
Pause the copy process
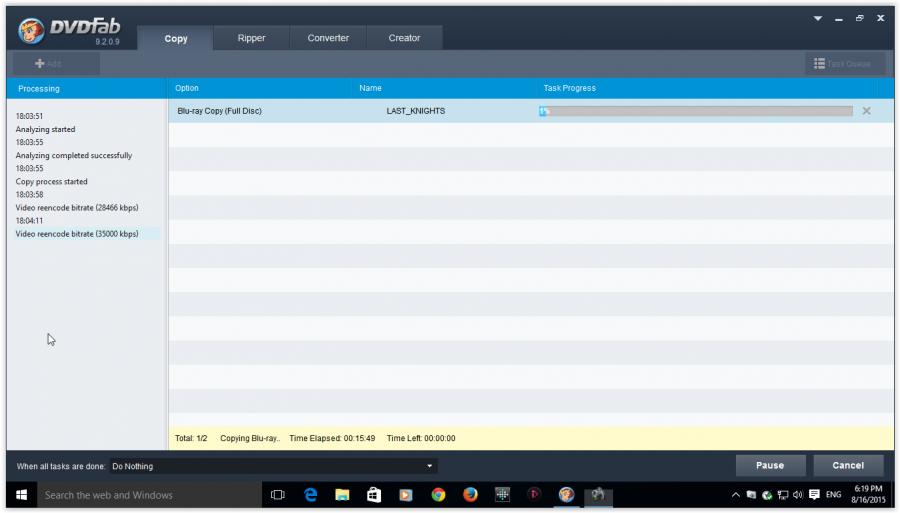pos(770,465)
